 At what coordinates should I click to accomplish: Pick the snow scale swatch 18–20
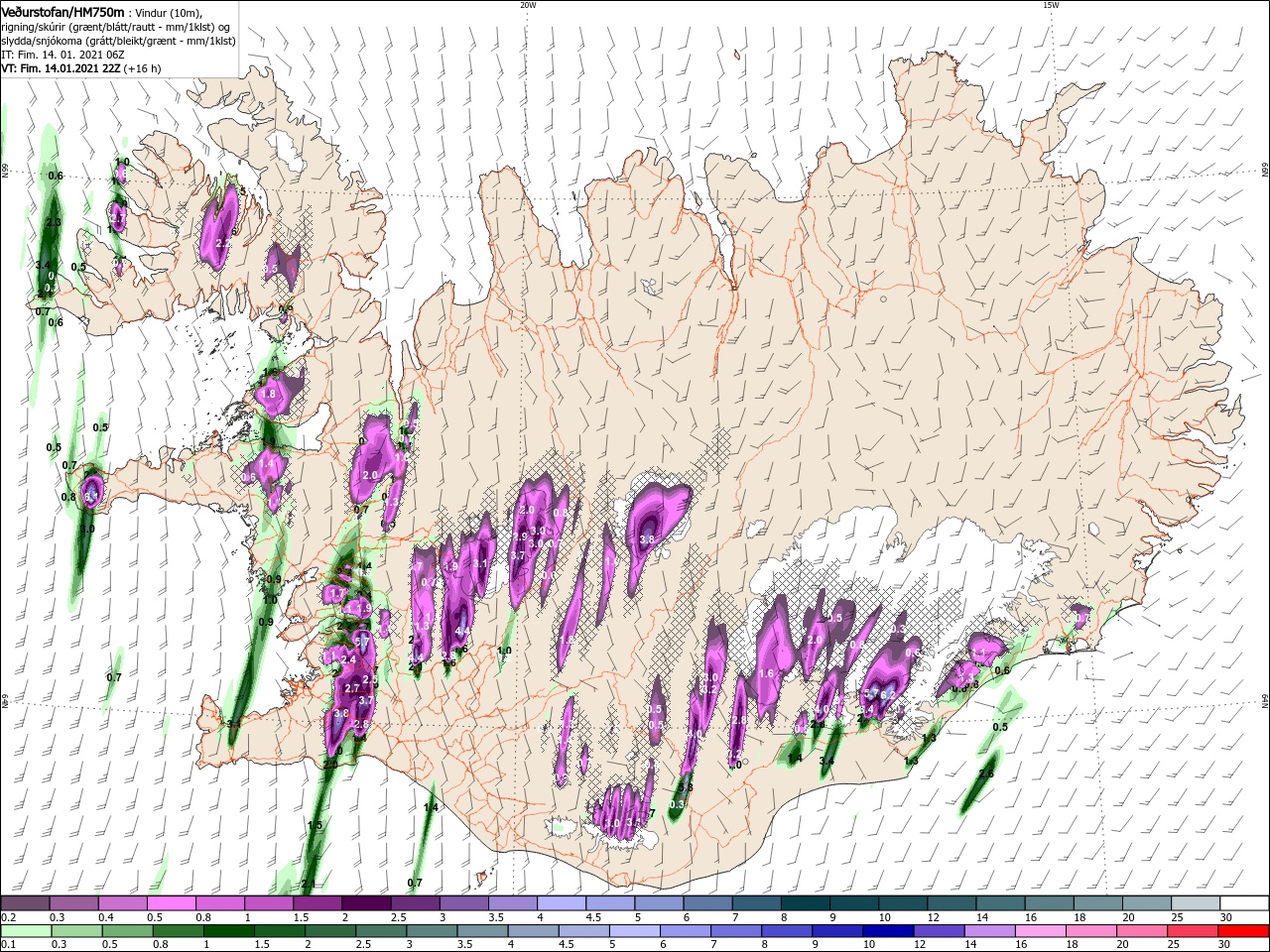click(x=1098, y=903)
